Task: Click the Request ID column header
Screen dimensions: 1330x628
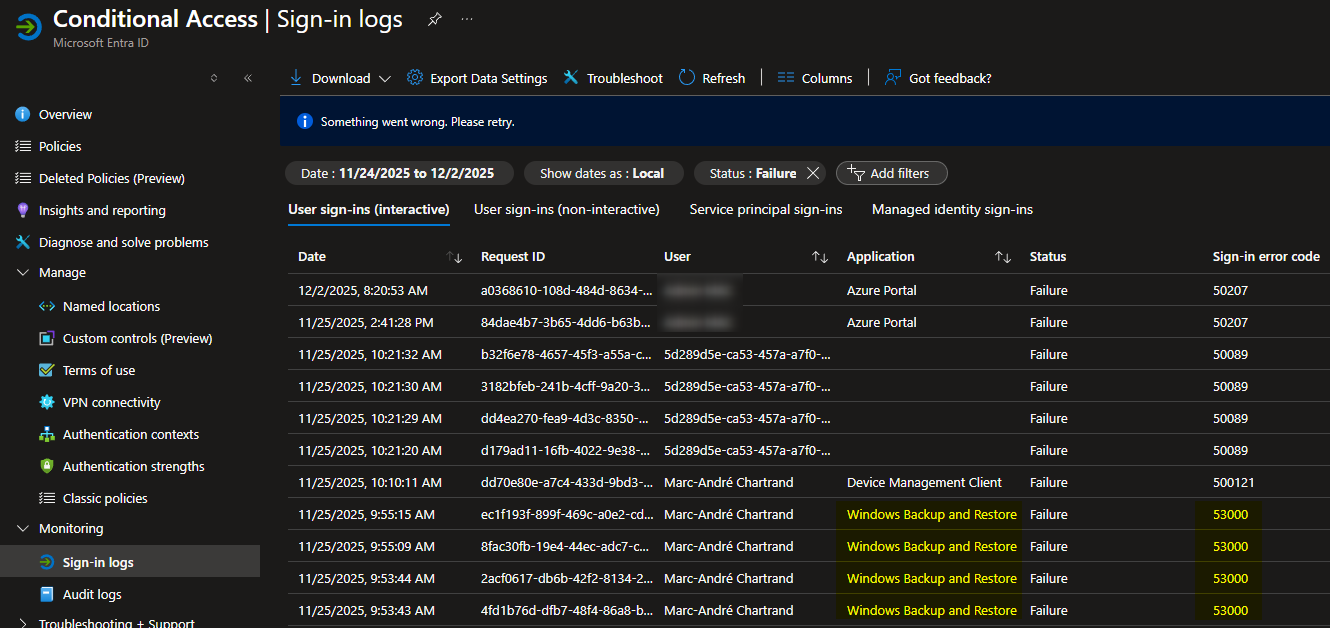Action: (513, 257)
